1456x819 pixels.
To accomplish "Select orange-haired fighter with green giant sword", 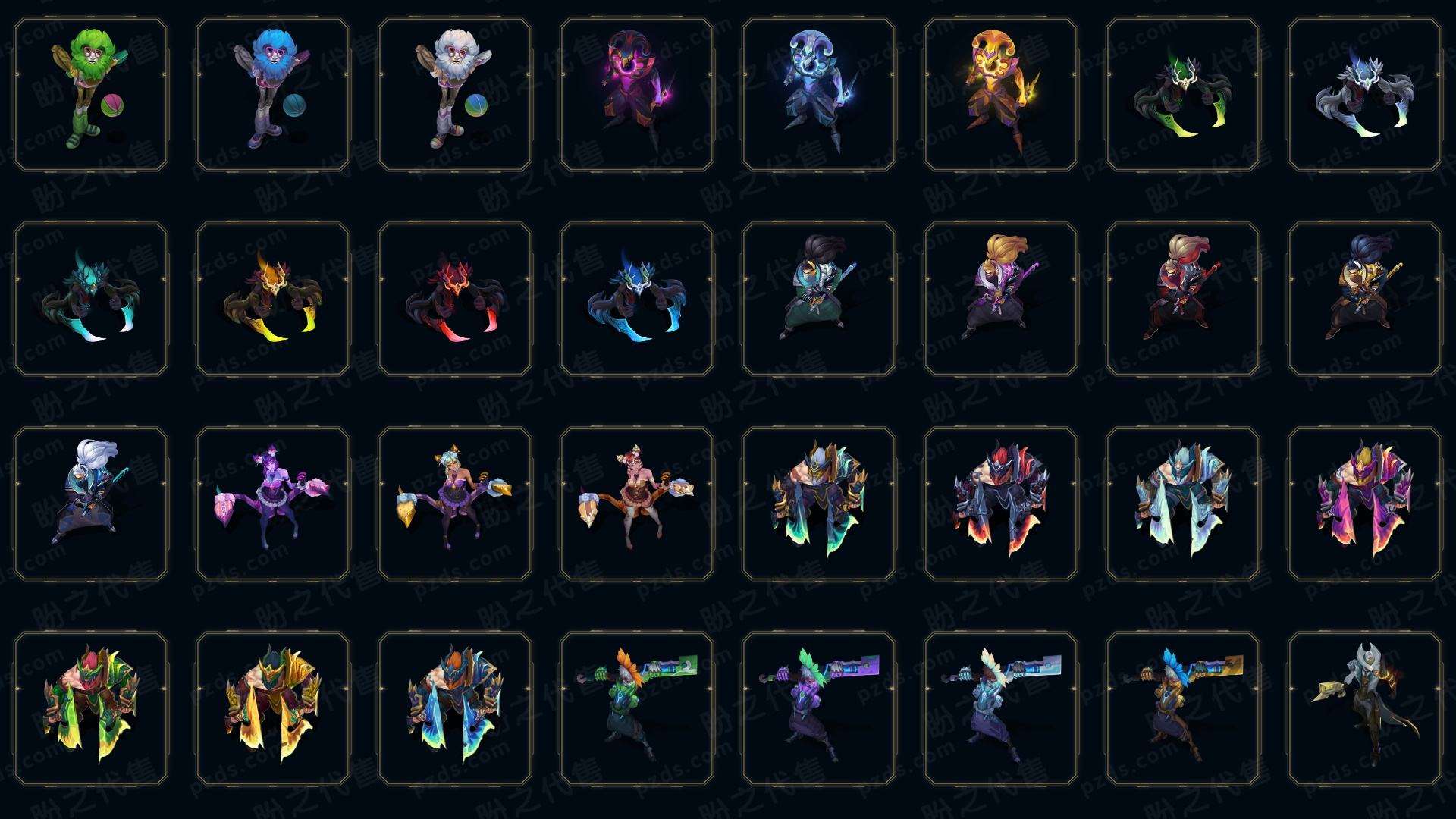I will [x=637, y=708].
